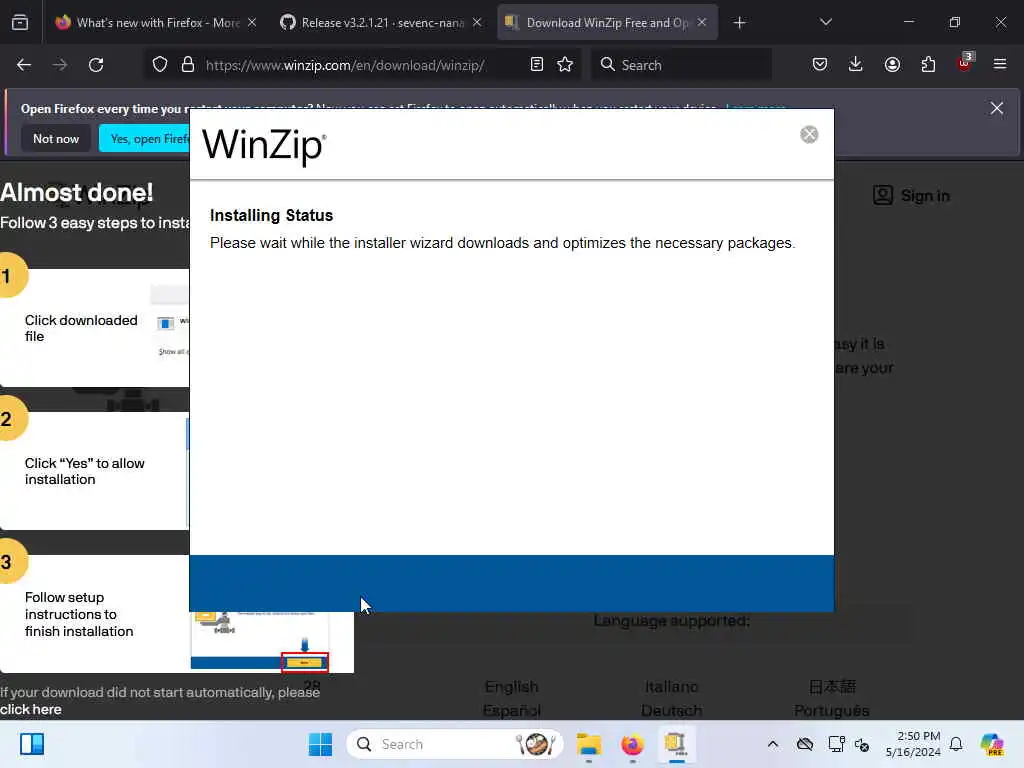The height and width of the screenshot is (768, 1024).
Task: Open the Firefox downloads panel
Action: [x=856, y=65]
